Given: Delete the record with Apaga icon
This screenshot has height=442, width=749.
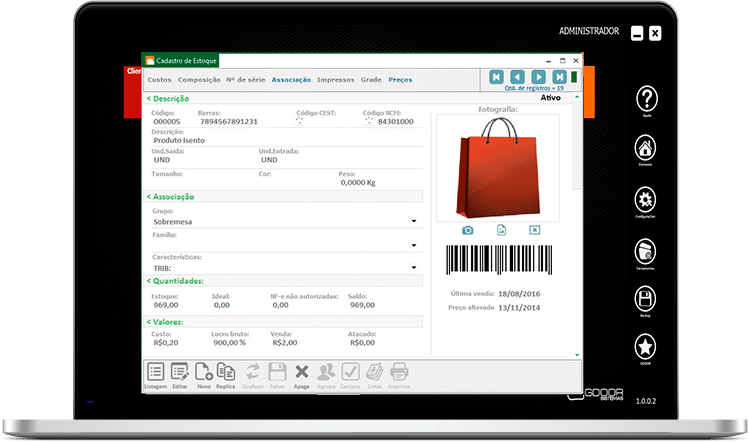Looking at the screenshot, I should 302,372.
